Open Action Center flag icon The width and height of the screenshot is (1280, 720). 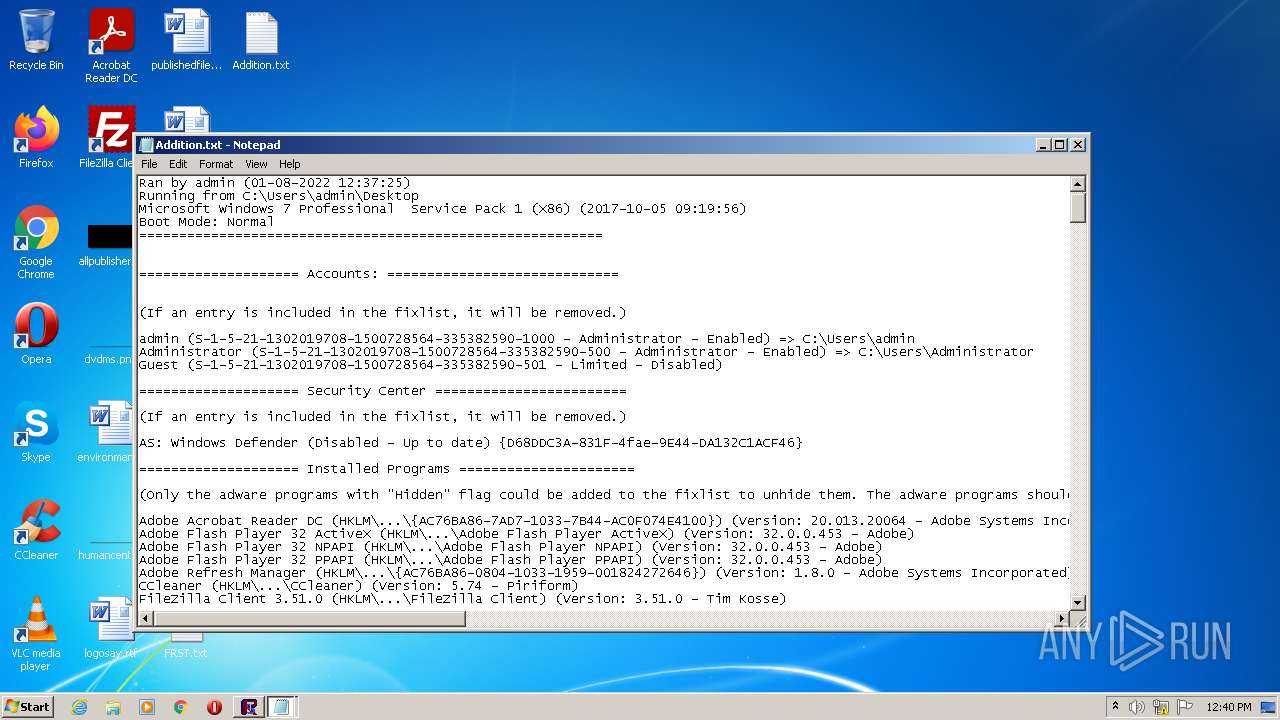coord(1185,707)
